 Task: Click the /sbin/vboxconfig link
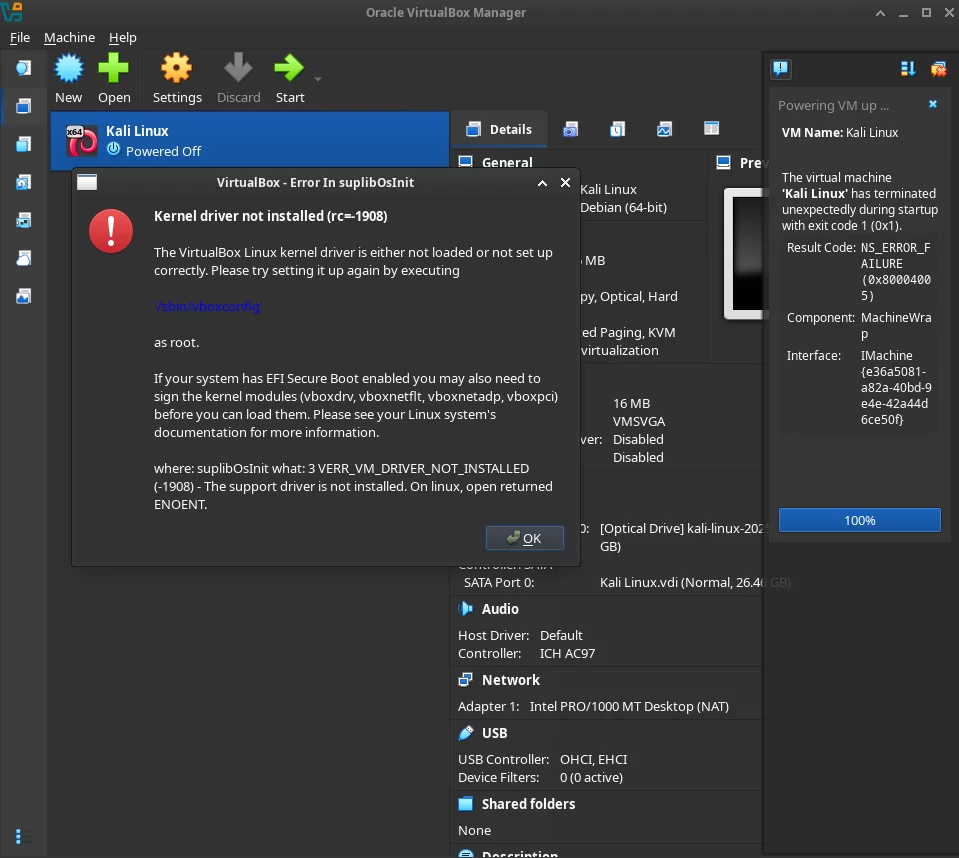[x=208, y=307]
